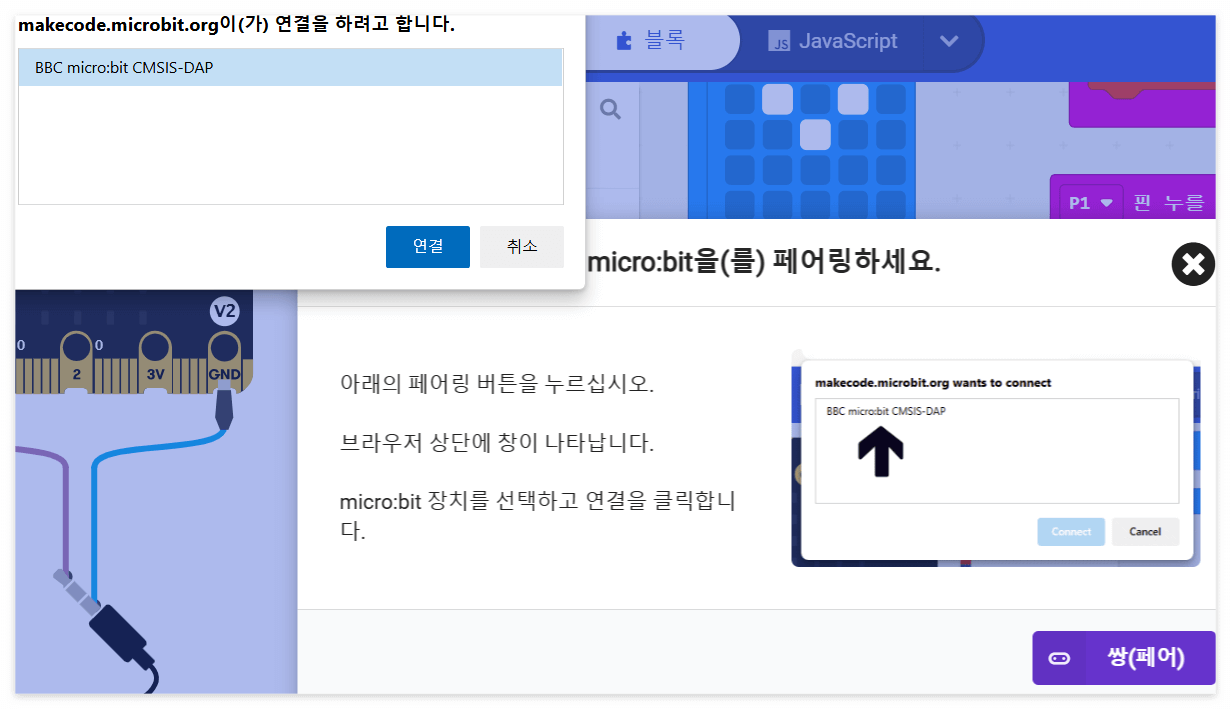Click 연결 to connect the device
This screenshot has height=709, width=1231.
[427, 246]
